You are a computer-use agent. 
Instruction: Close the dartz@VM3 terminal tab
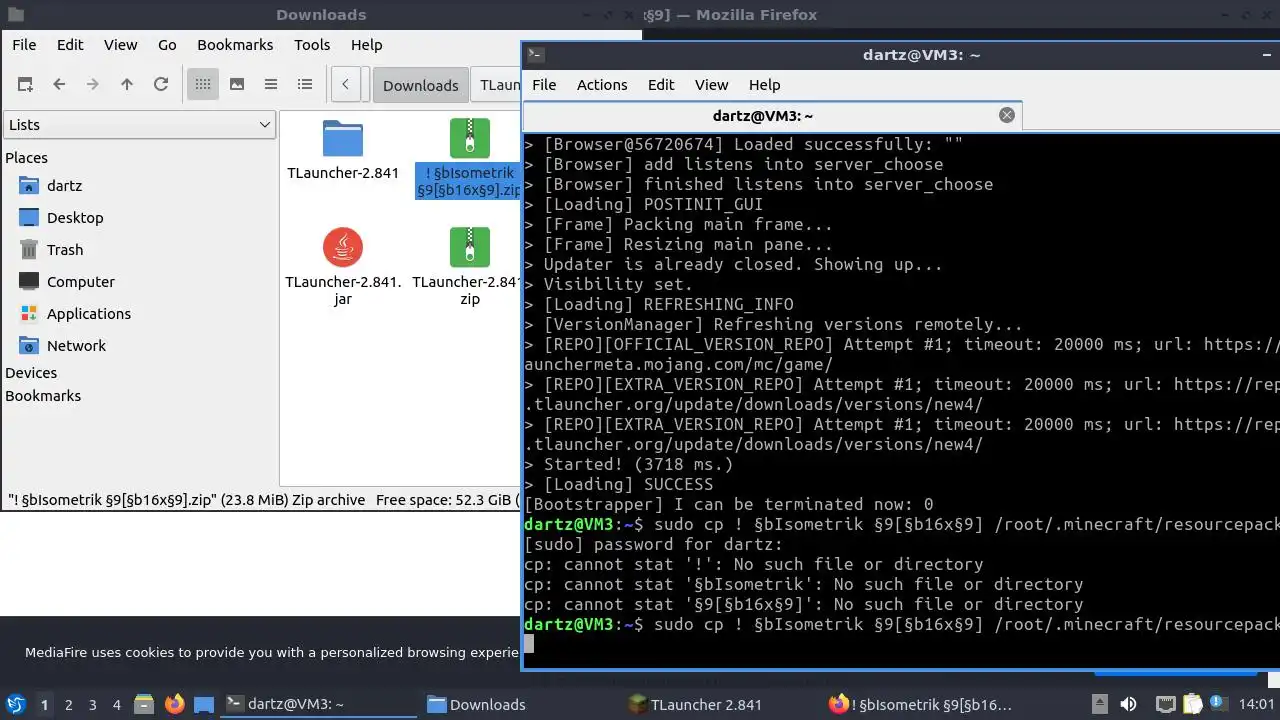[x=1007, y=115]
